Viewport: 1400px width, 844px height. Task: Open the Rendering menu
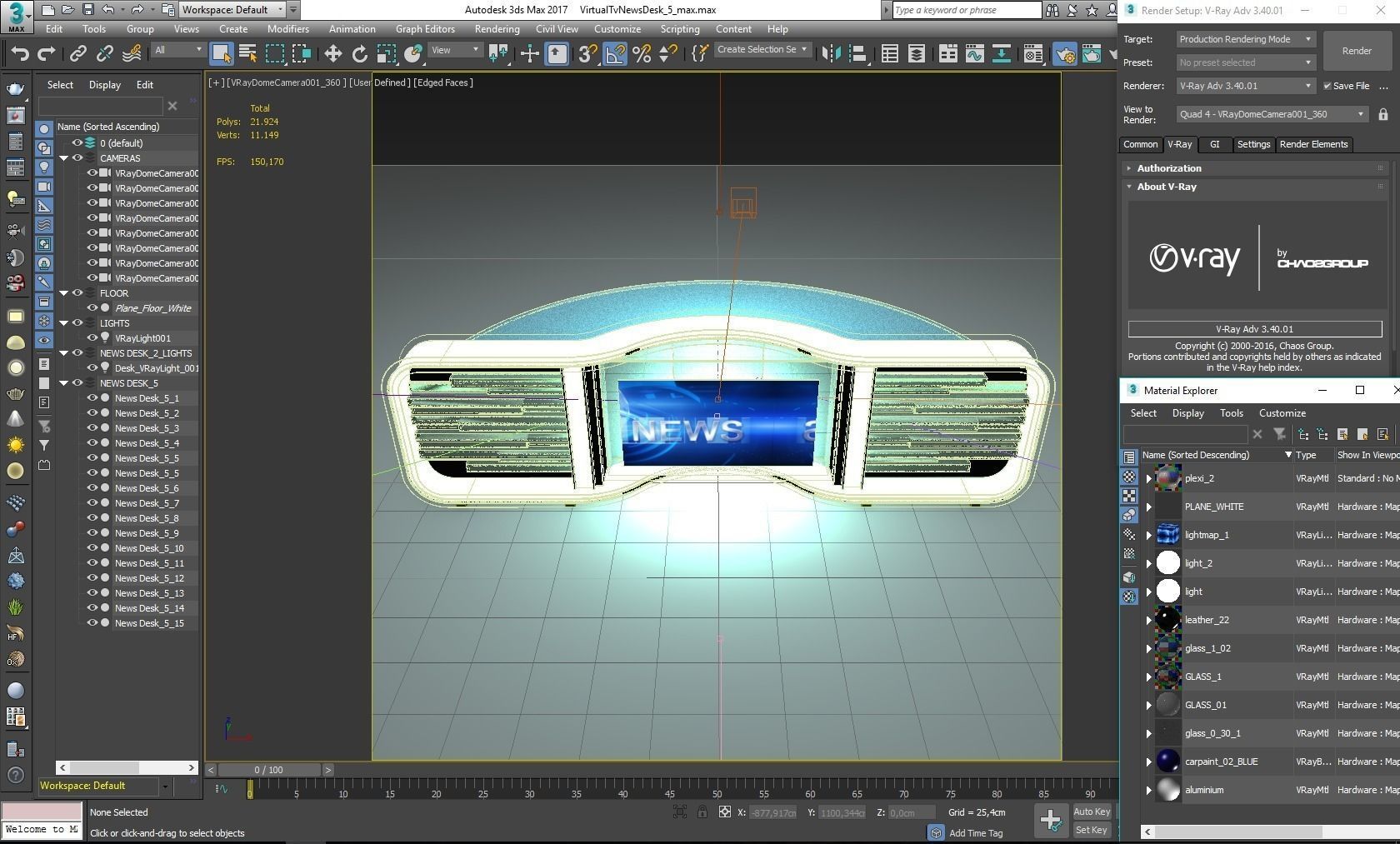(497, 29)
